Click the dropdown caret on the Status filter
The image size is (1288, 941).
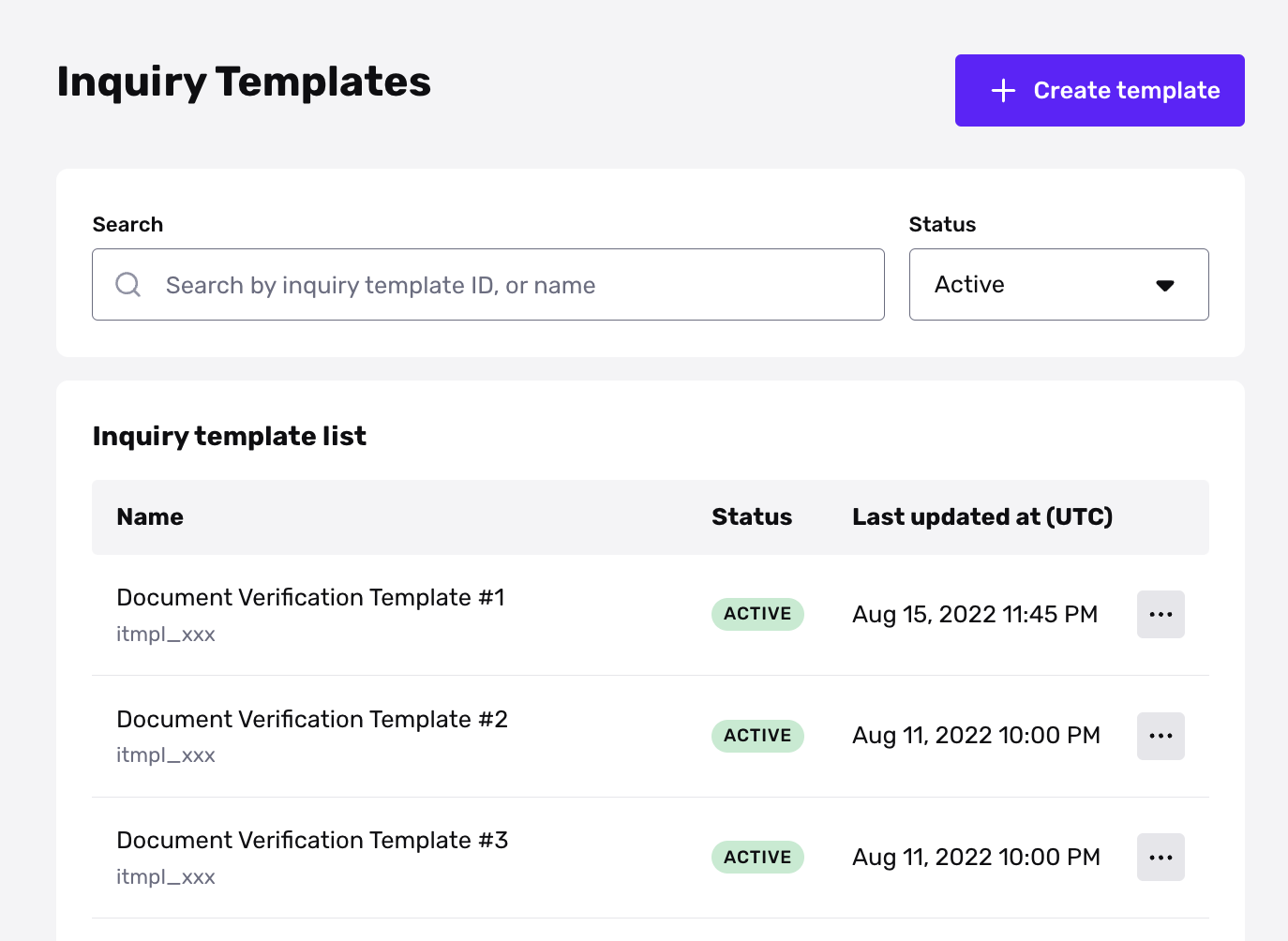1165,285
